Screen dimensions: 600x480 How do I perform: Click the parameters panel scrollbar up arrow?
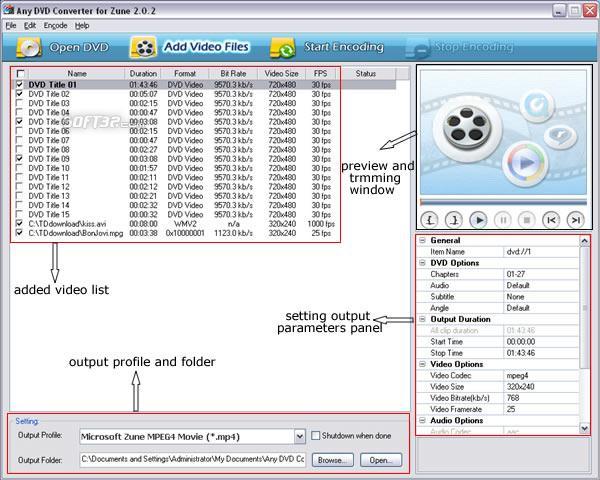584,241
